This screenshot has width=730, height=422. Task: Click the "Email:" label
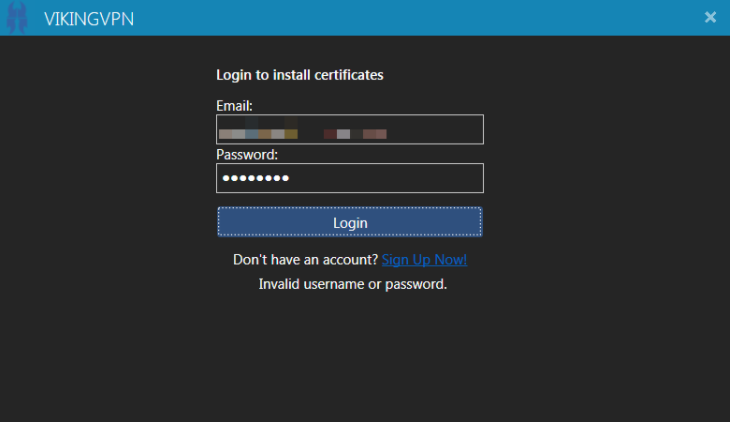pos(234,106)
